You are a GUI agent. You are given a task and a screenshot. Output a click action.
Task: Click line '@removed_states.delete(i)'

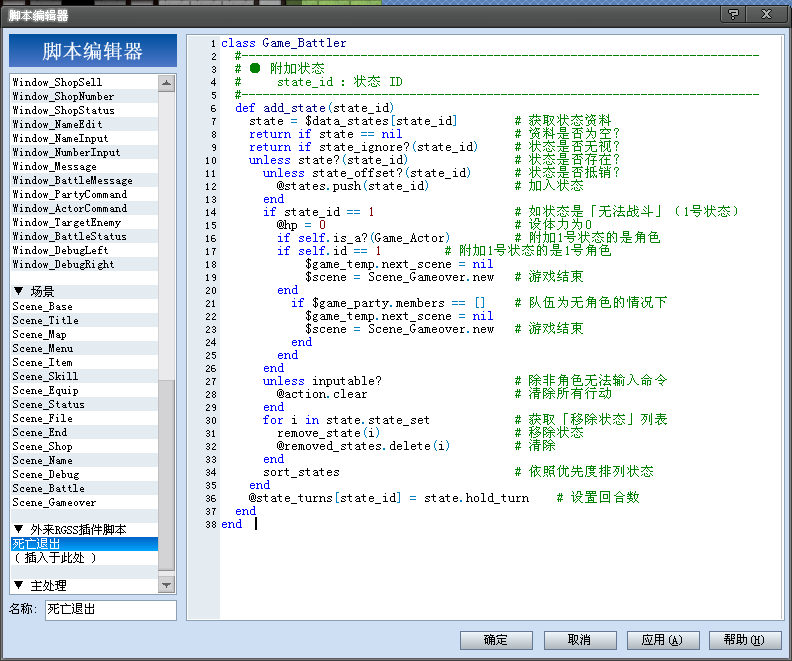363,446
